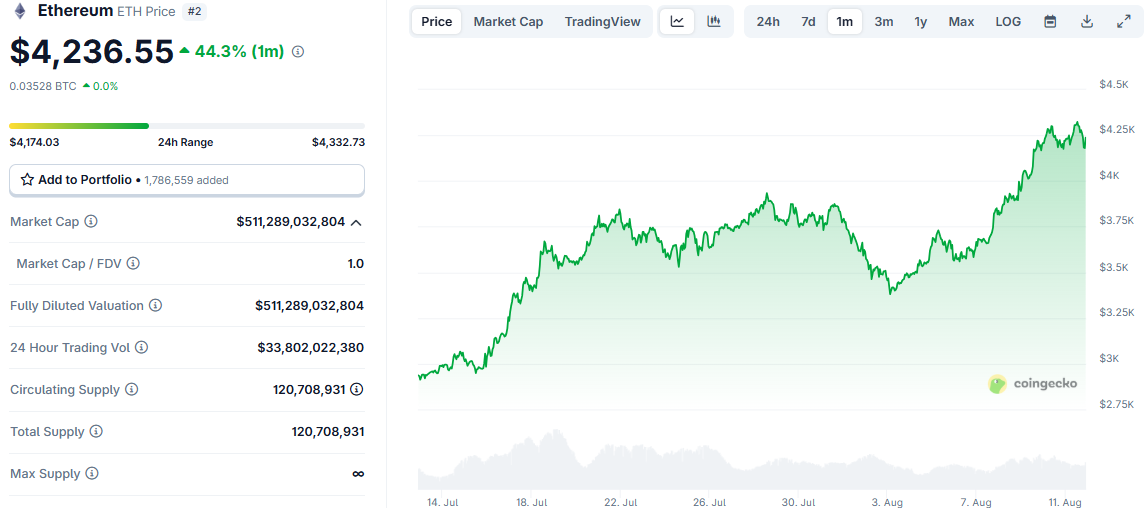This screenshot has height=508, width=1146.
Task: Click the Market Cap / FDV value 1.0
Action: point(356,264)
